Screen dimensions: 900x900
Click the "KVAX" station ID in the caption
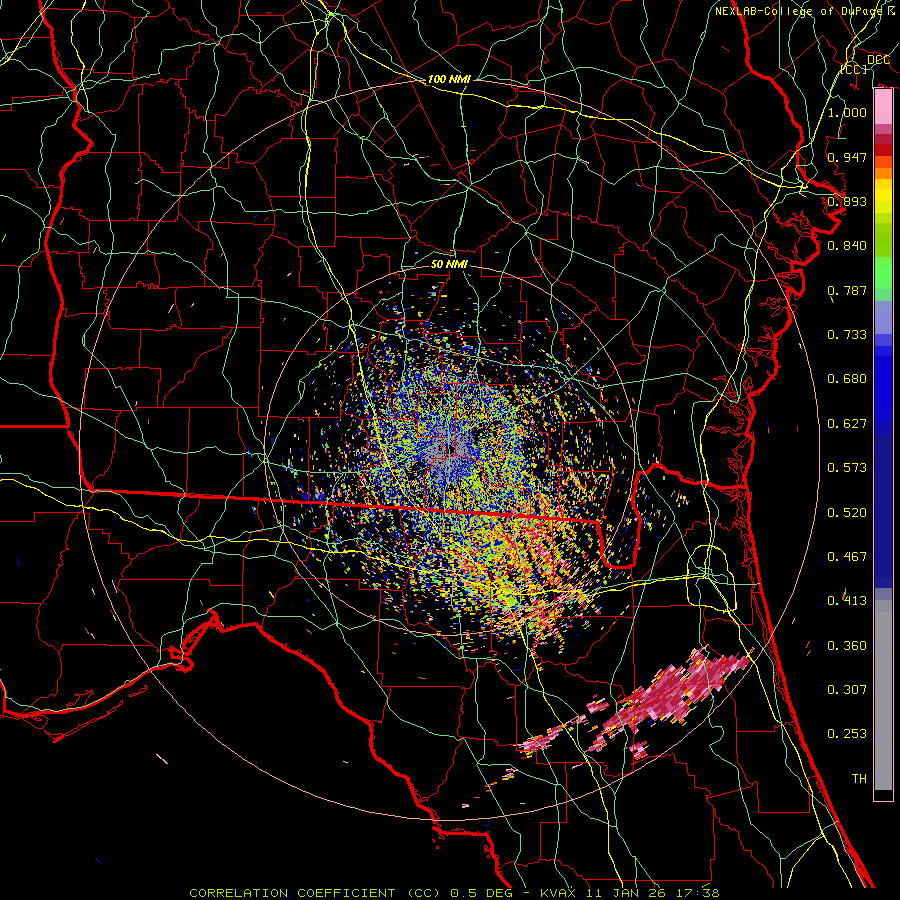coord(558,893)
